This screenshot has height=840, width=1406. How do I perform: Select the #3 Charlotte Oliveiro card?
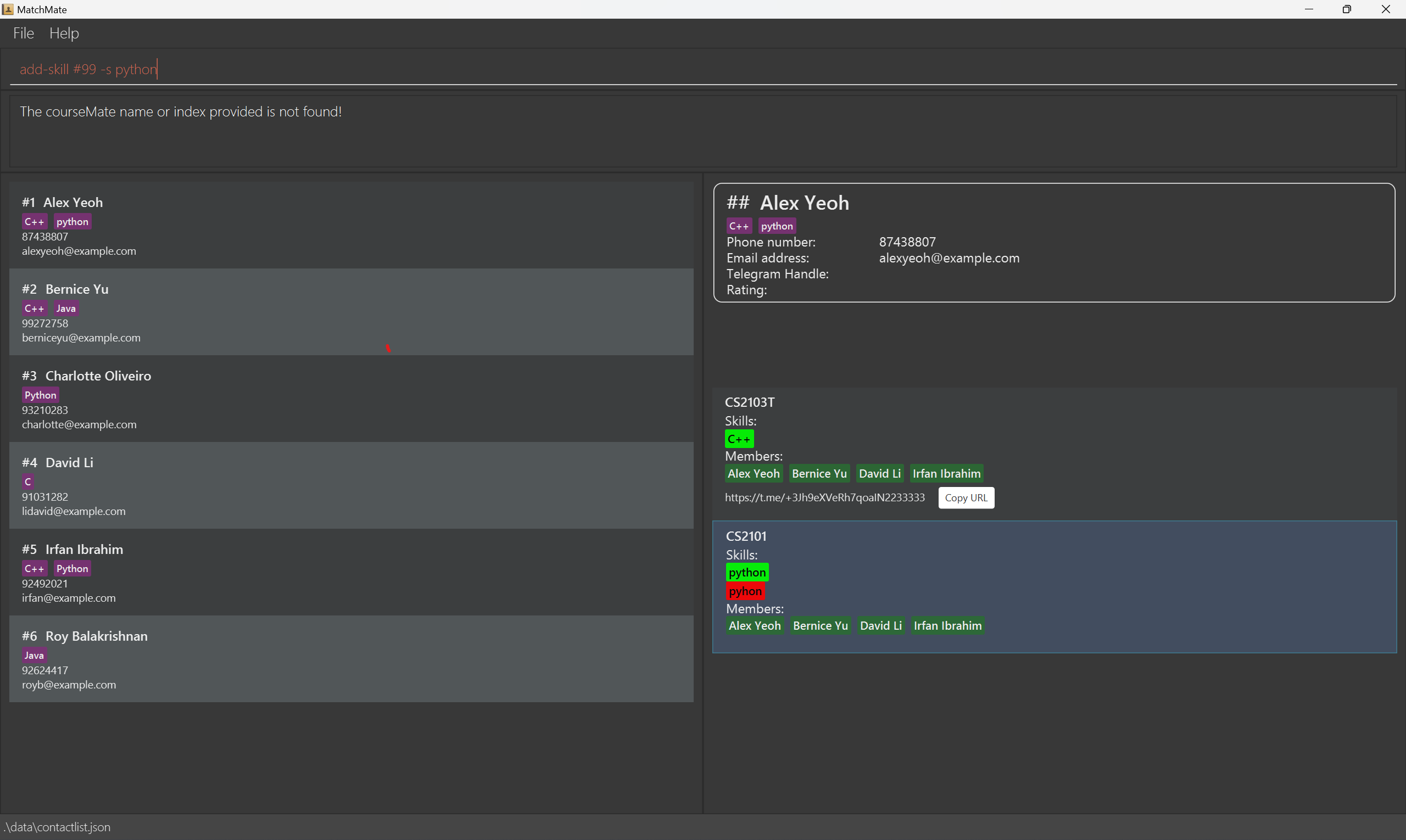[351, 399]
